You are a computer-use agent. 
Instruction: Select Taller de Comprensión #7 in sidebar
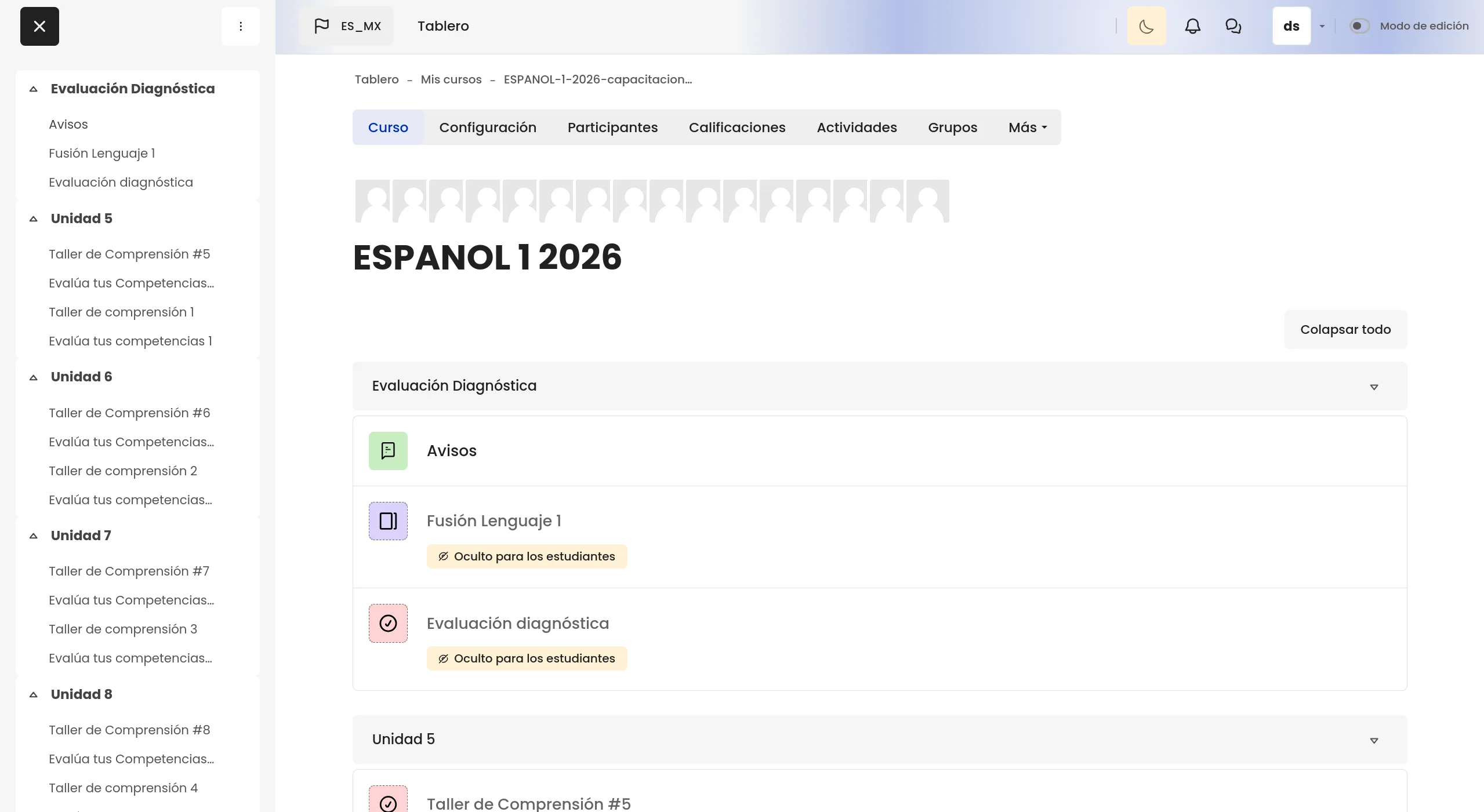(129, 571)
